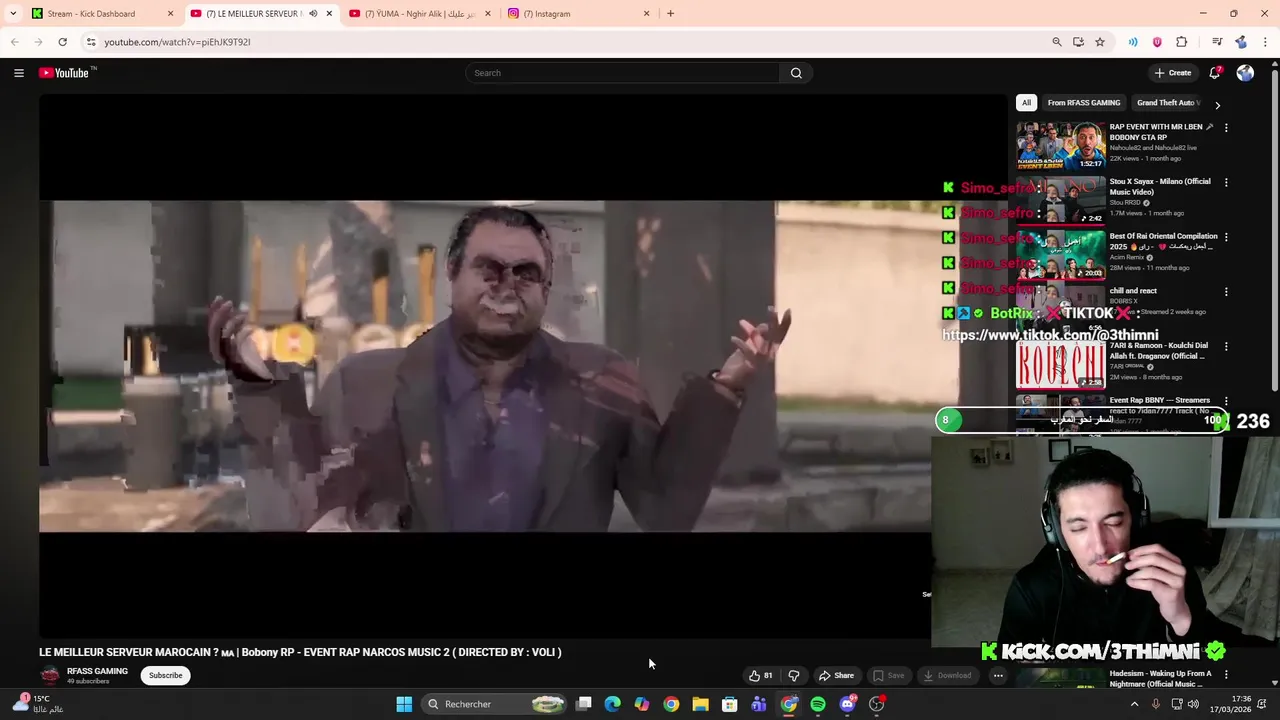This screenshot has width=1280, height=720.
Task: Open the Extensions puzzle icon
Action: point(1182,42)
